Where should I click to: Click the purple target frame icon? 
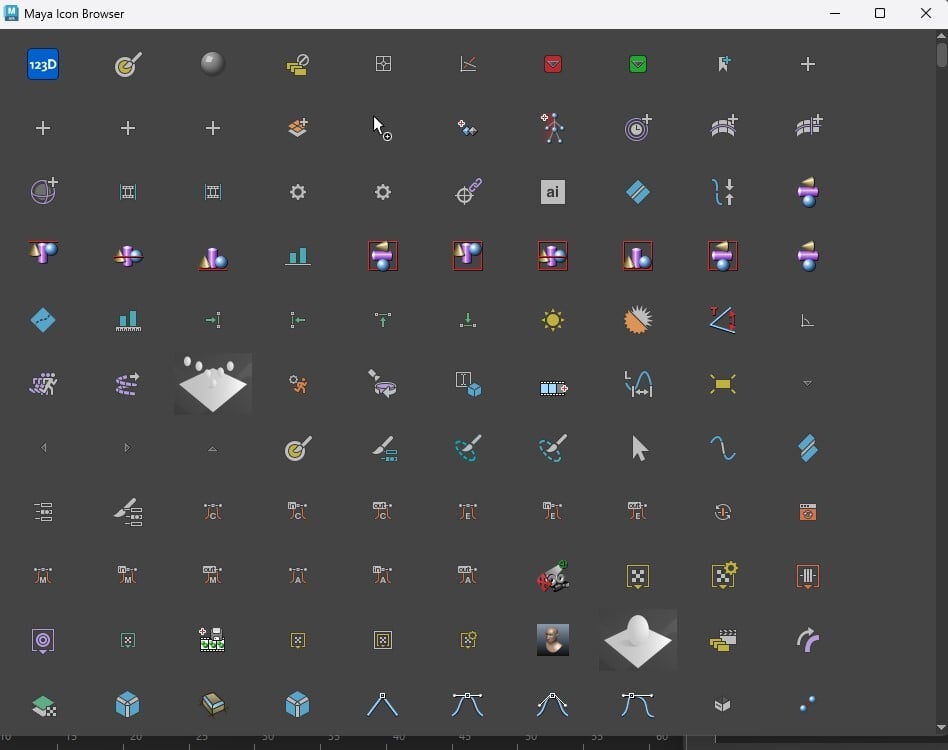[x=43, y=641]
